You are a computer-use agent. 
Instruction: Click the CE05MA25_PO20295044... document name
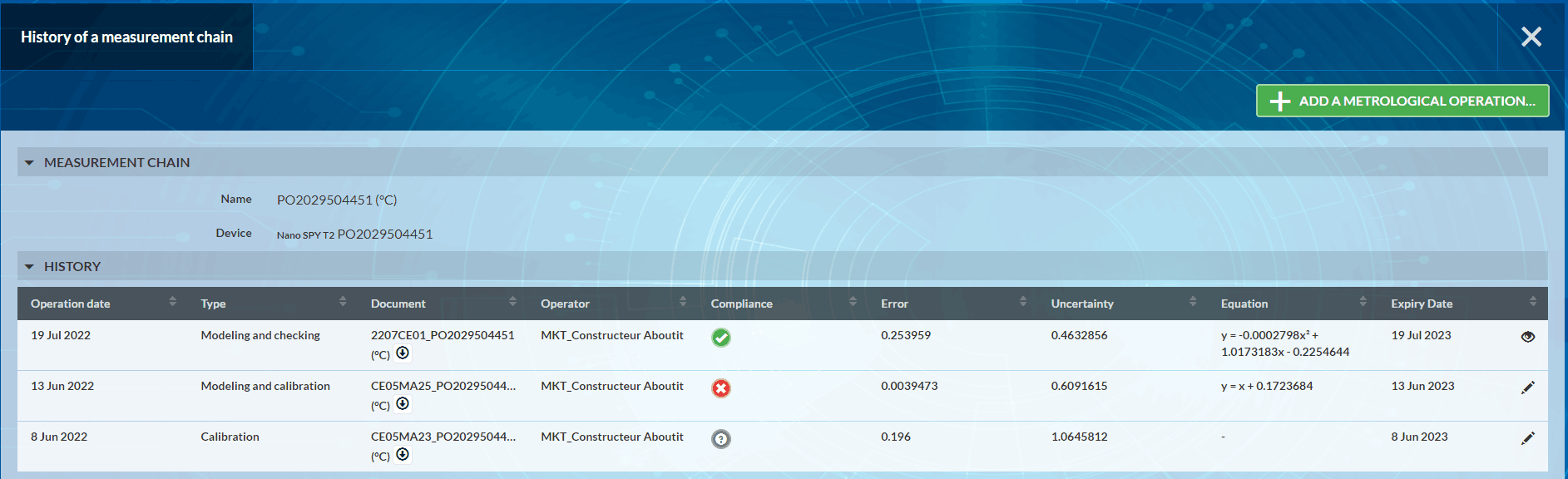pyautogui.click(x=443, y=386)
